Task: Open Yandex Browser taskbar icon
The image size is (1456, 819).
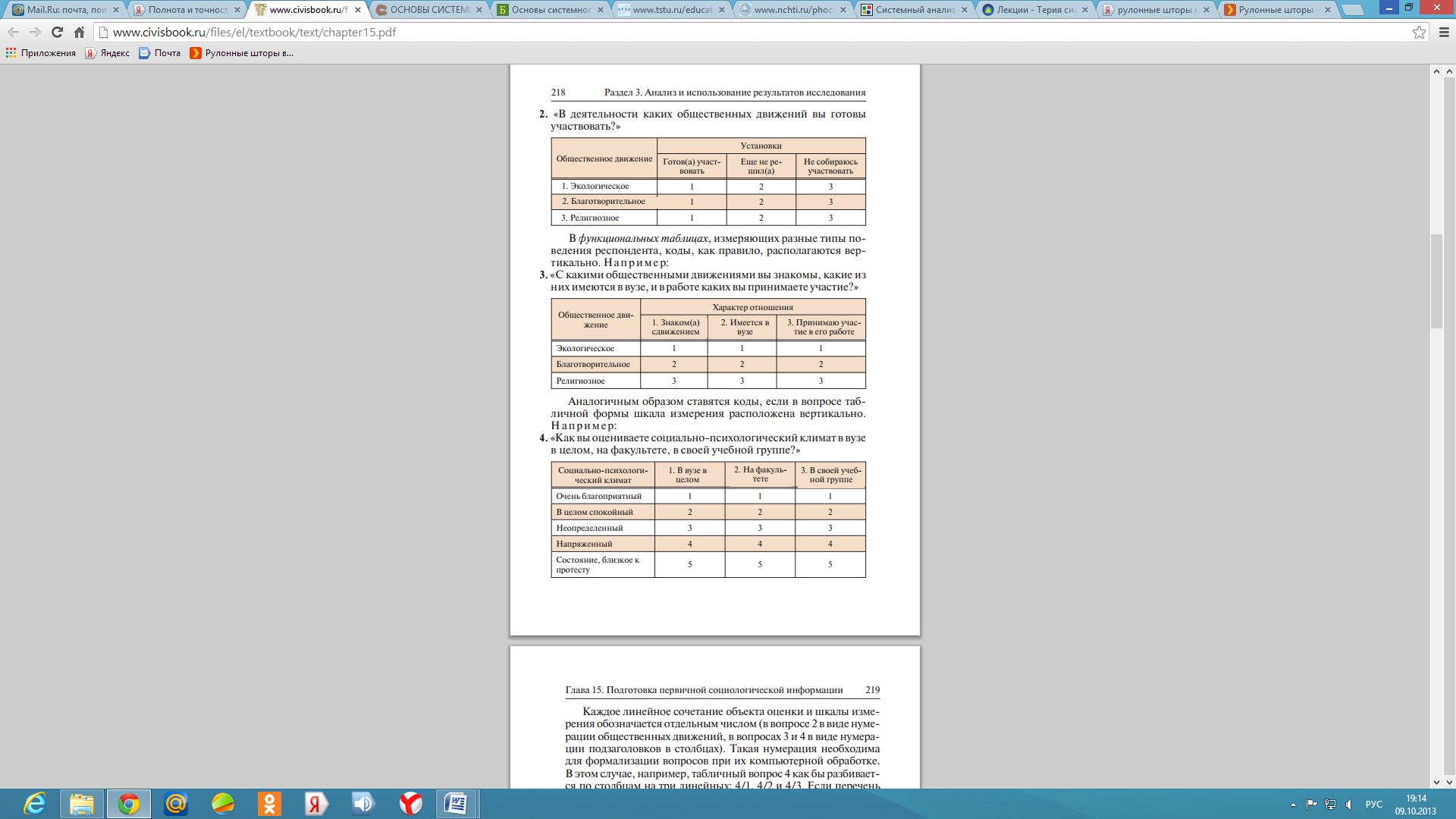Action: pos(410,804)
